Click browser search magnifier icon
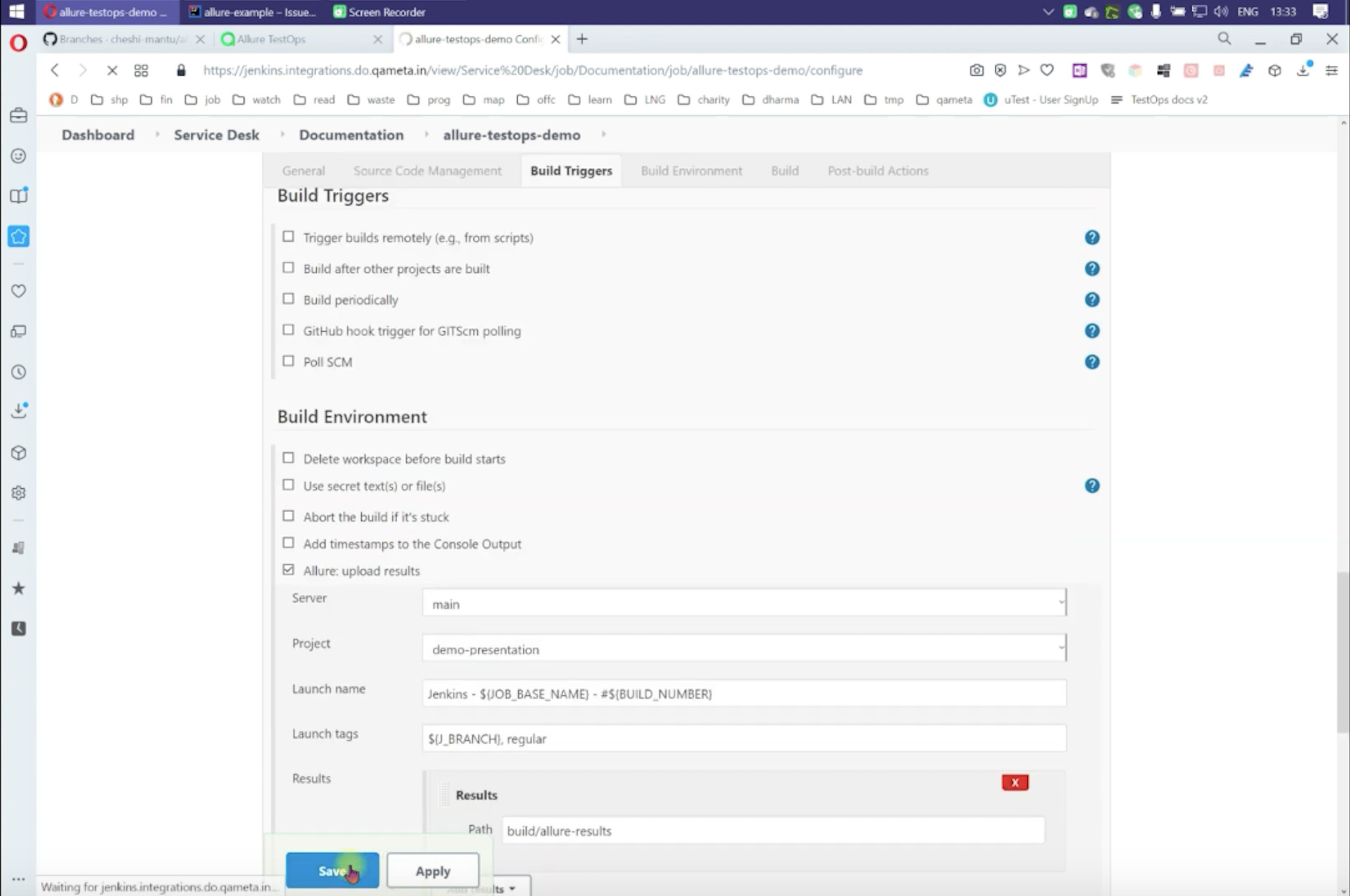The image size is (1350, 896). pos(1224,39)
